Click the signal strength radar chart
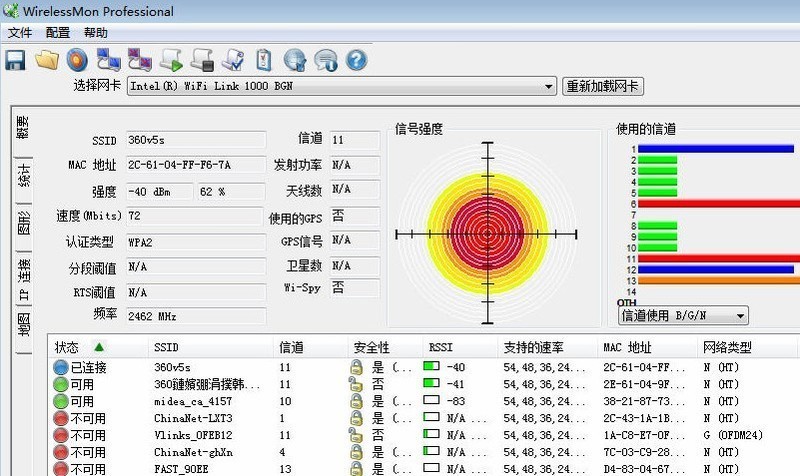 (x=487, y=234)
